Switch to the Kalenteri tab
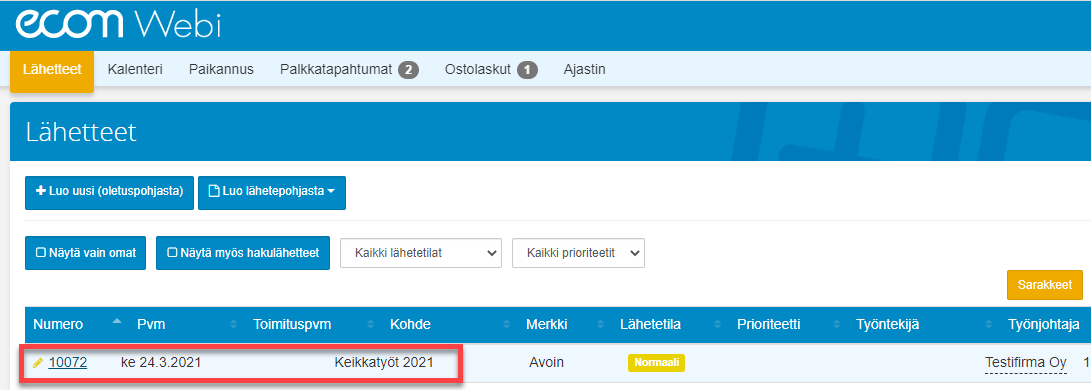Image resolution: width=1091 pixels, height=390 pixels. pos(135,70)
